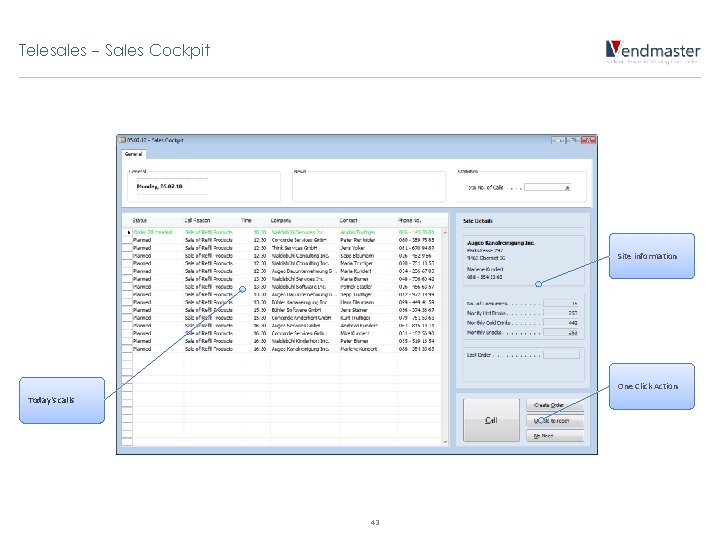Click the Monthly Hot Drinks value field

coord(561,313)
